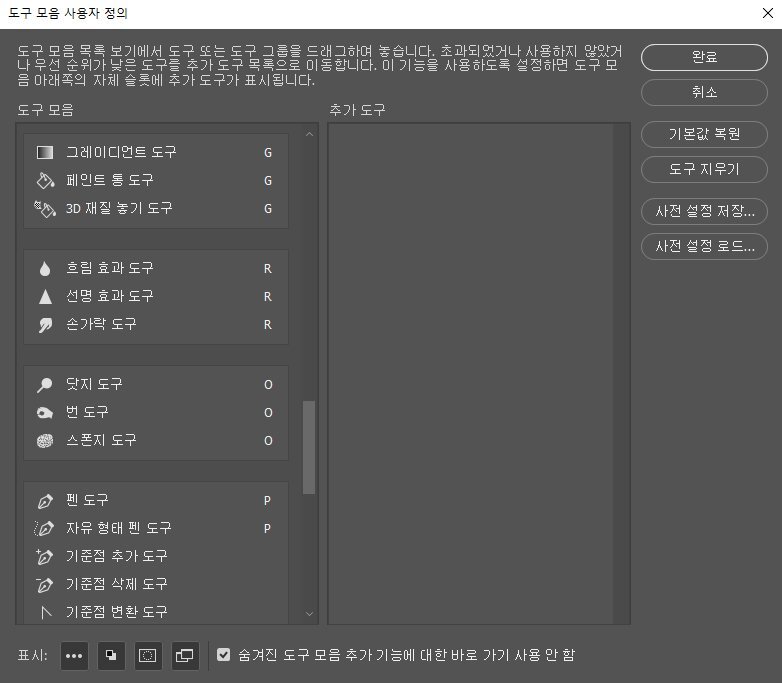
Task: Select the 손가락 도구 label
Action: point(101,324)
